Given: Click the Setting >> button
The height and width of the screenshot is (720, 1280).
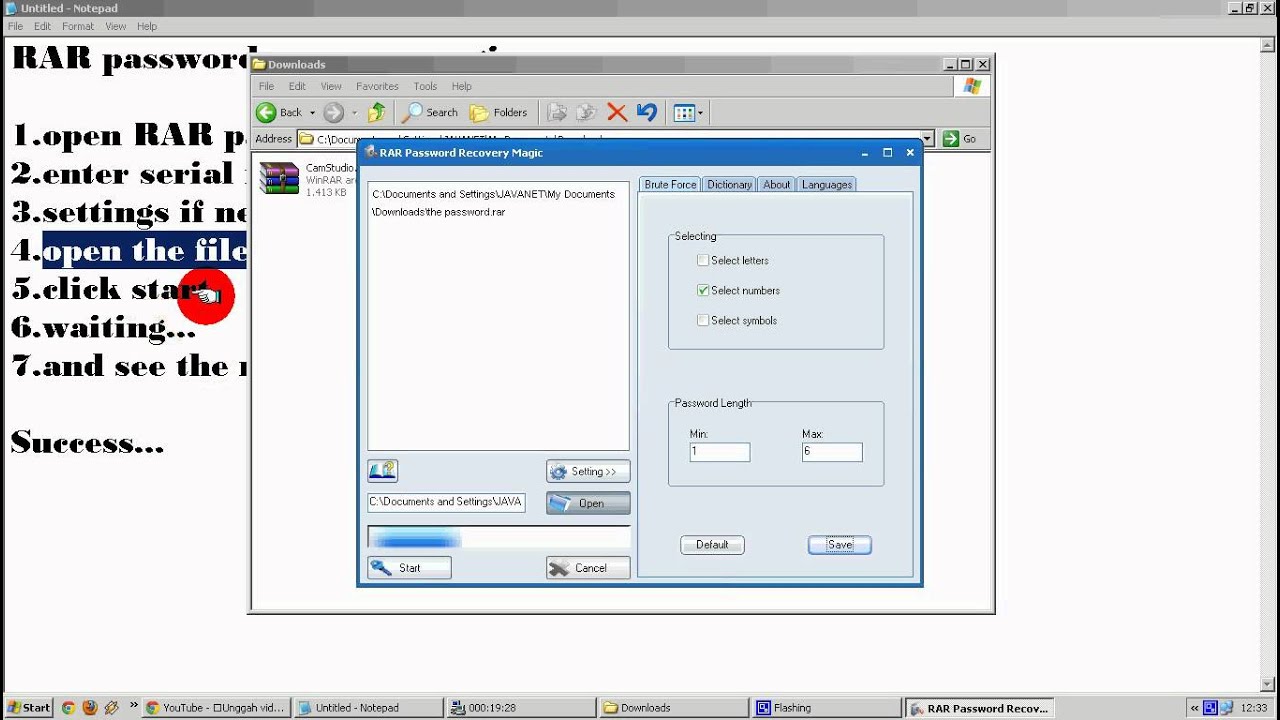Looking at the screenshot, I should 588,471.
